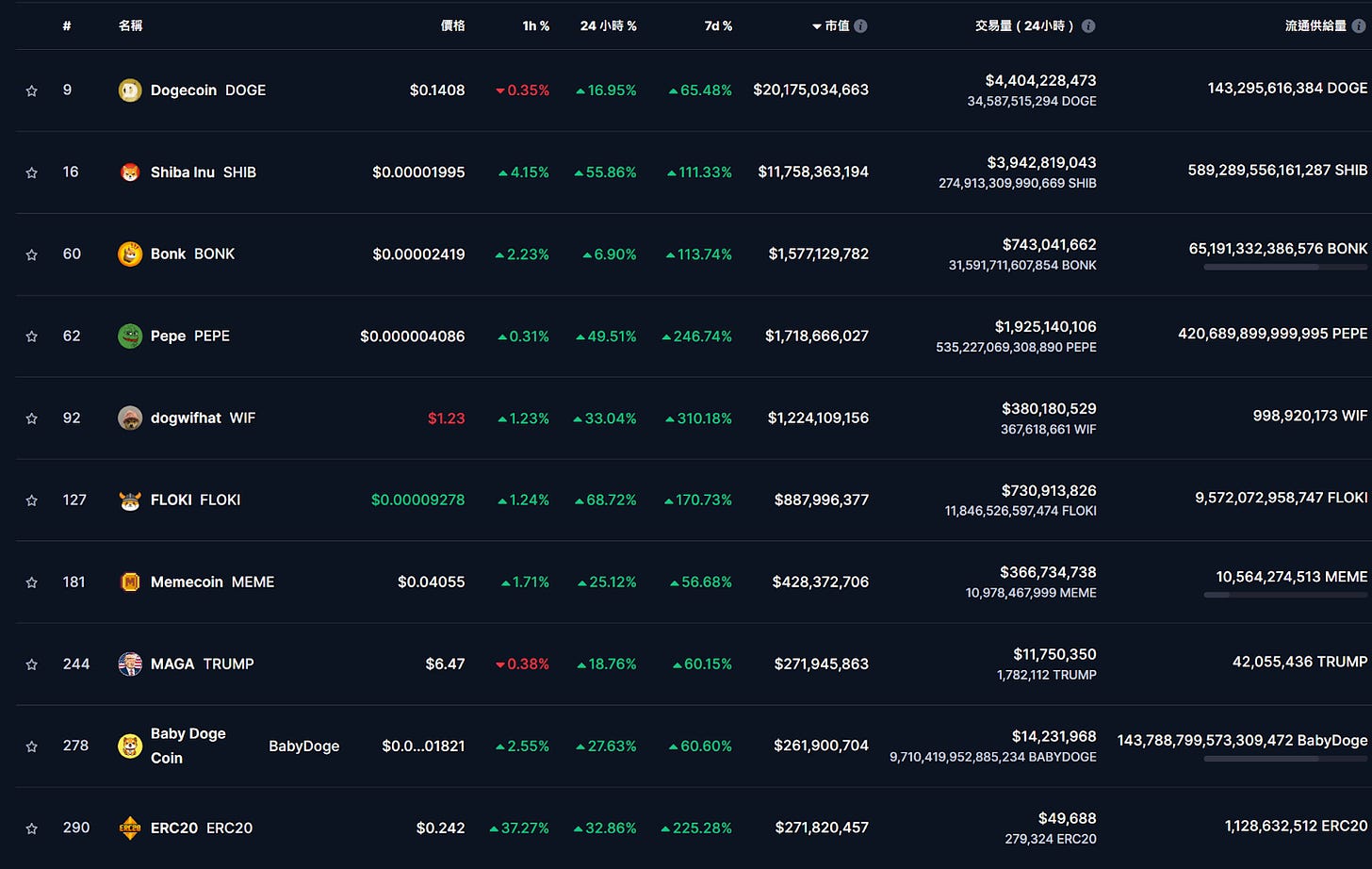Click the Bonk circulating supply progress bar
The height and width of the screenshot is (869, 1372).
pos(1285,268)
